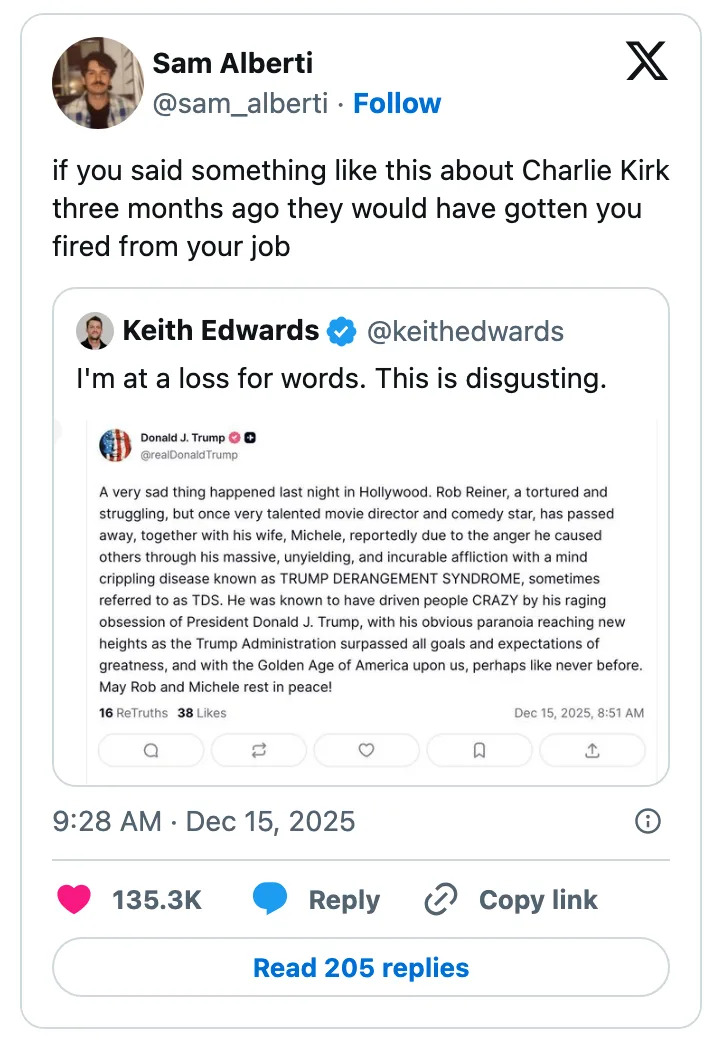This screenshot has height=1048, width=728.
Task: Click the share upload icon in Trump post
Action: [x=592, y=750]
